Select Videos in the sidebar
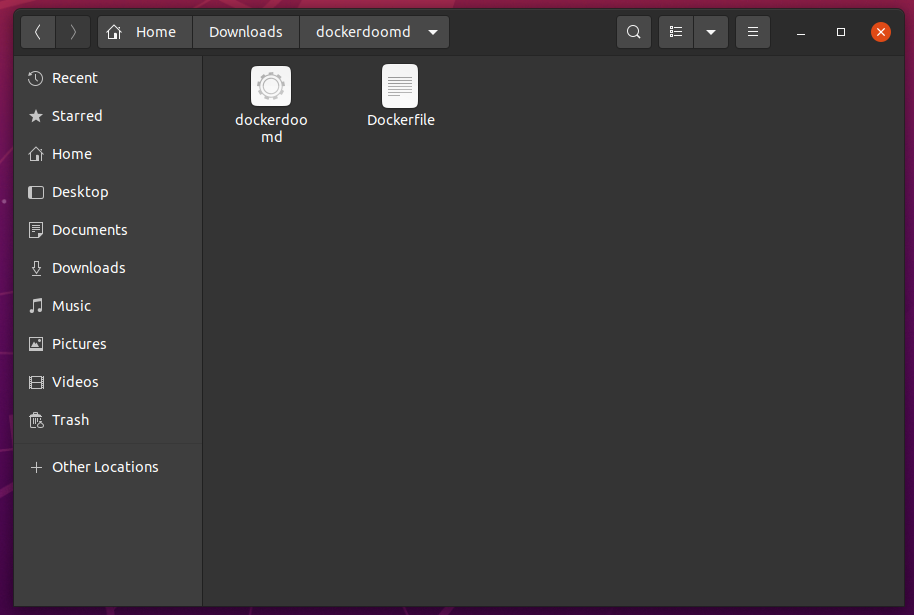Viewport: 914px width, 615px height. [73, 381]
